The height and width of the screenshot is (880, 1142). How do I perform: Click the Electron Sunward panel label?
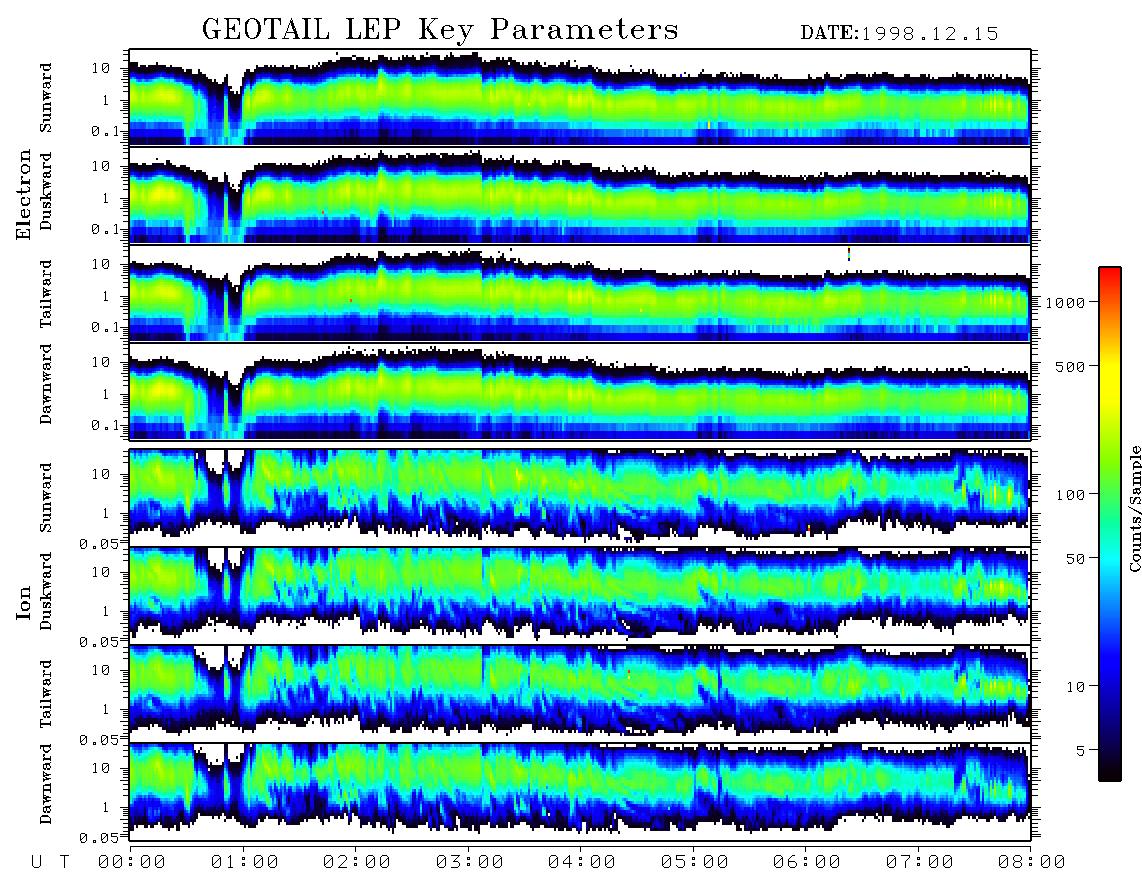point(46,98)
